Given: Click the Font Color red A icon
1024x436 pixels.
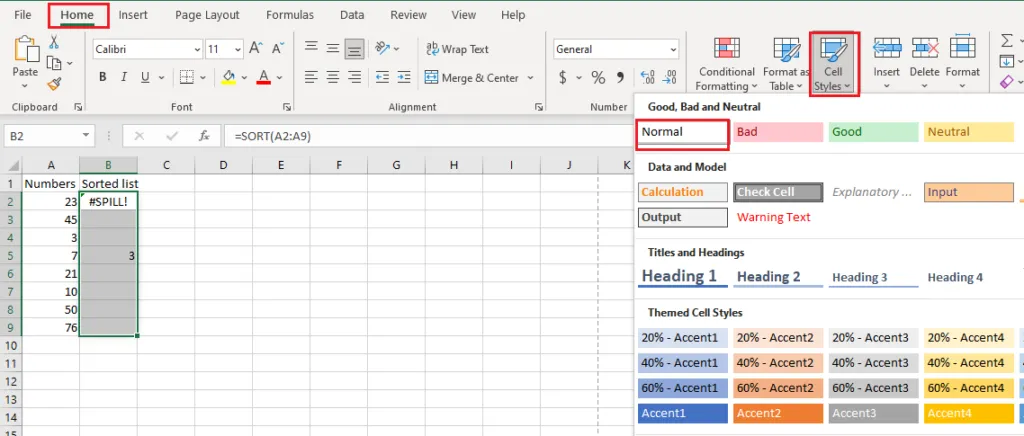Looking at the screenshot, I should click(x=264, y=77).
